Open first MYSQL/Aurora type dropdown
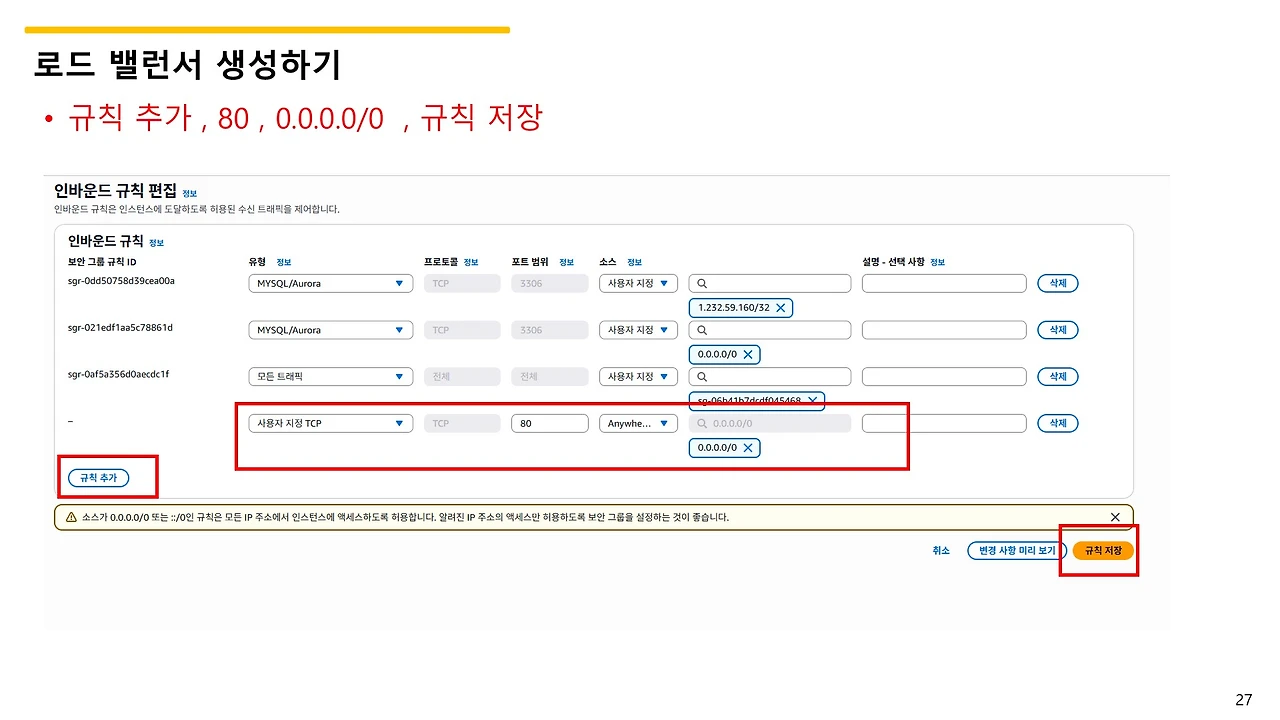 330,283
